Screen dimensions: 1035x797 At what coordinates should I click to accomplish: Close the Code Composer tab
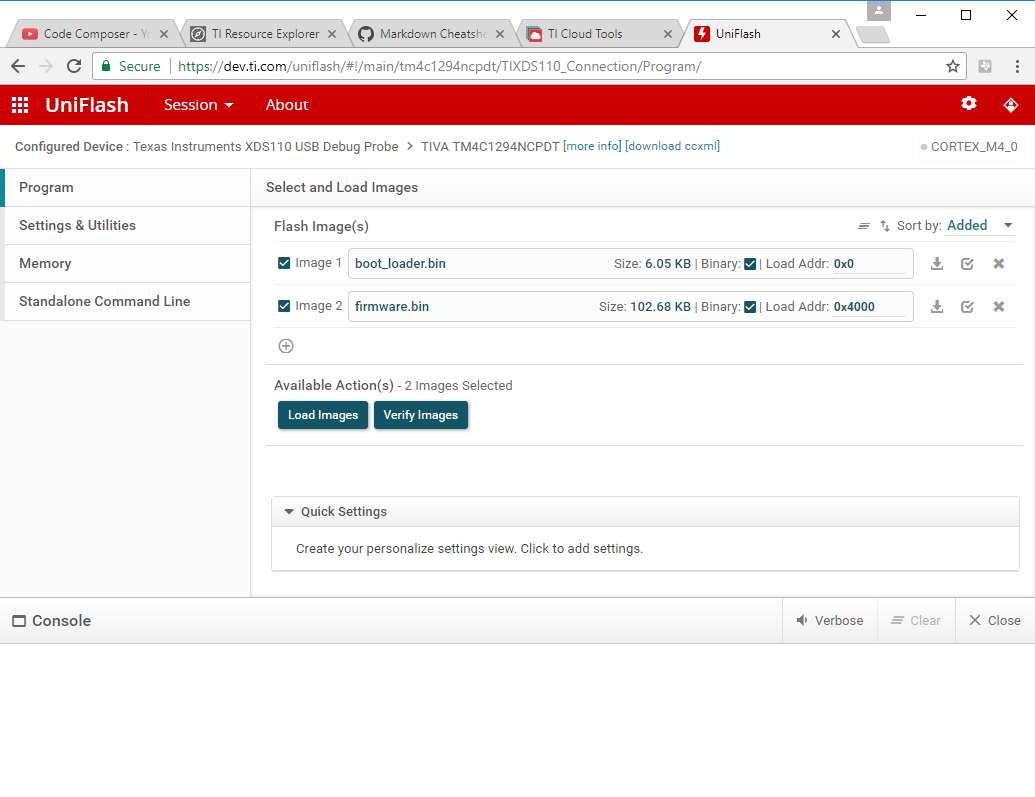coord(164,34)
